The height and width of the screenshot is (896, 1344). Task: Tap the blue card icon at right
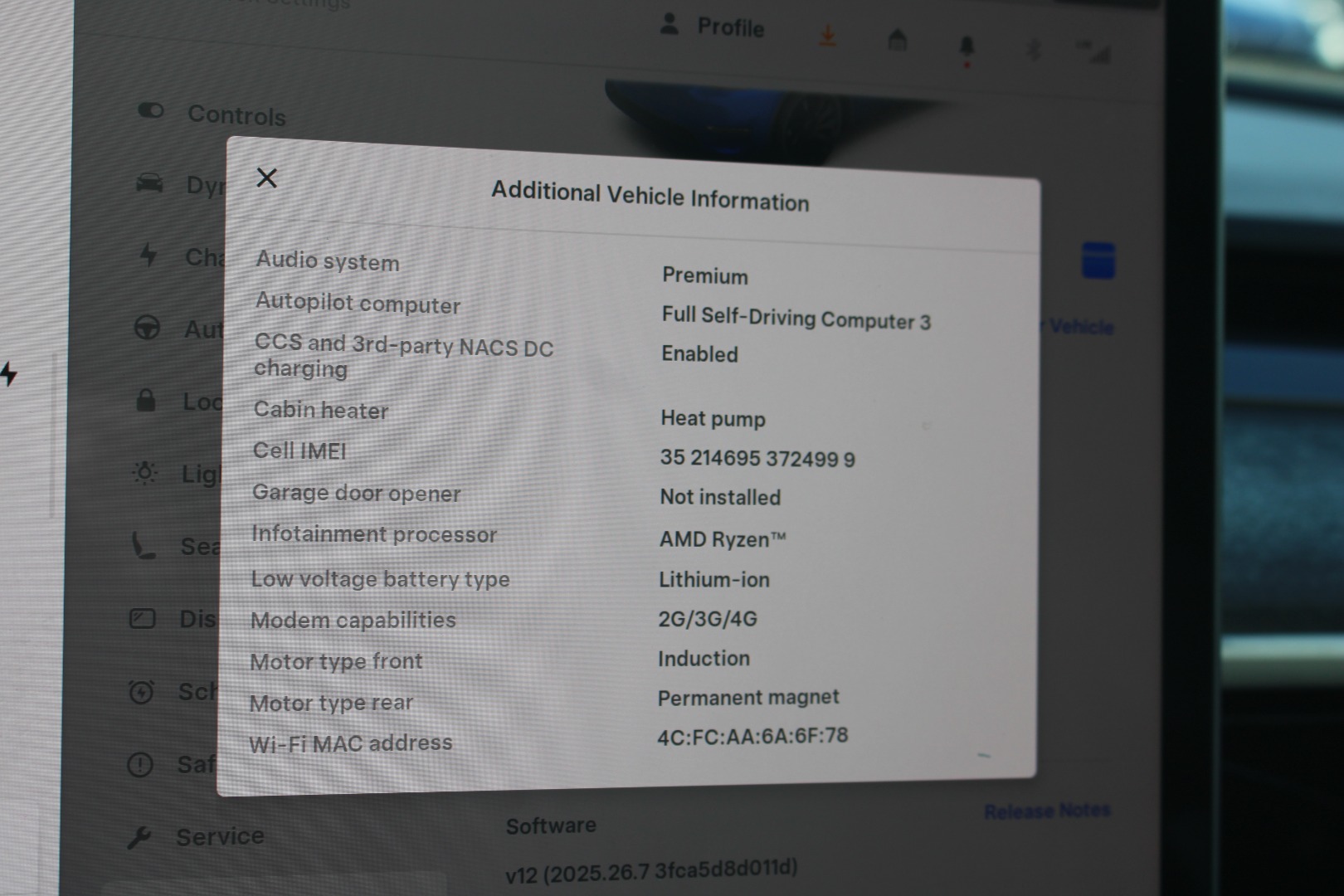(x=1098, y=261)
